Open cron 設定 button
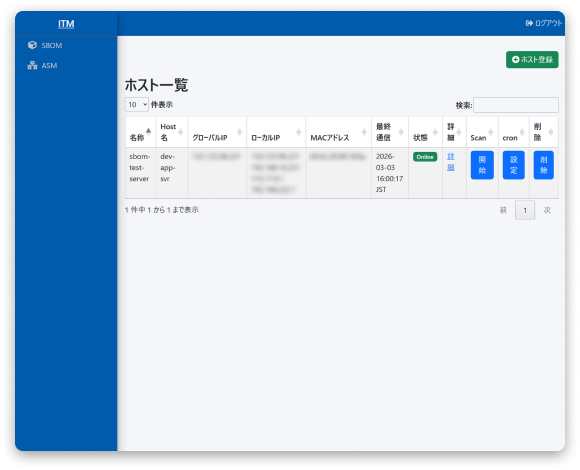 [513, 165]
